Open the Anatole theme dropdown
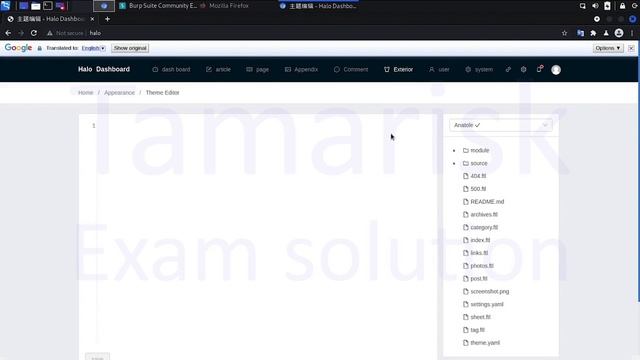 501,125
